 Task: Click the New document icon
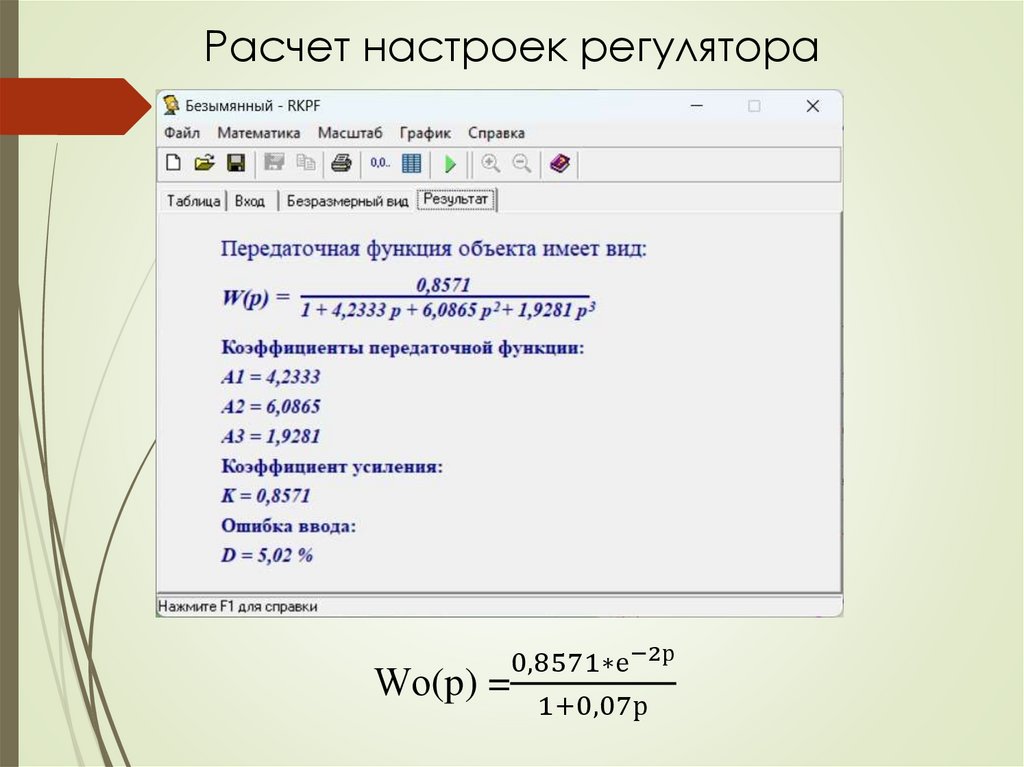(174, 163)
